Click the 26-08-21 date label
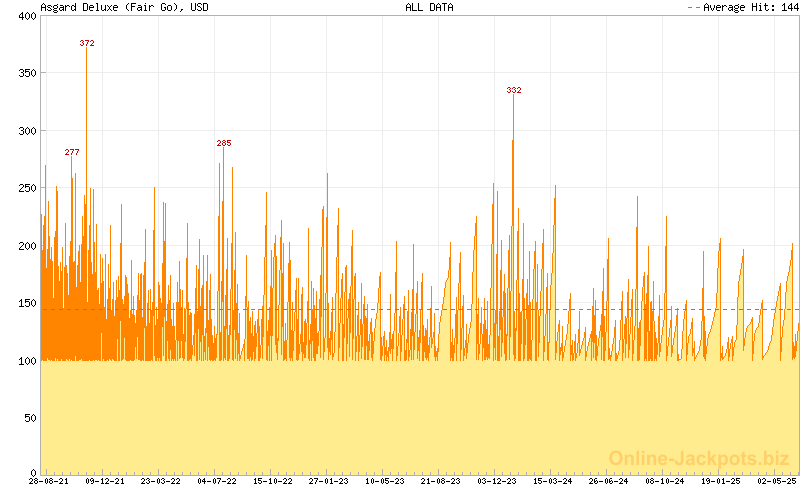The width and height of the screenshot is (800, 490). tap(48, 481)
